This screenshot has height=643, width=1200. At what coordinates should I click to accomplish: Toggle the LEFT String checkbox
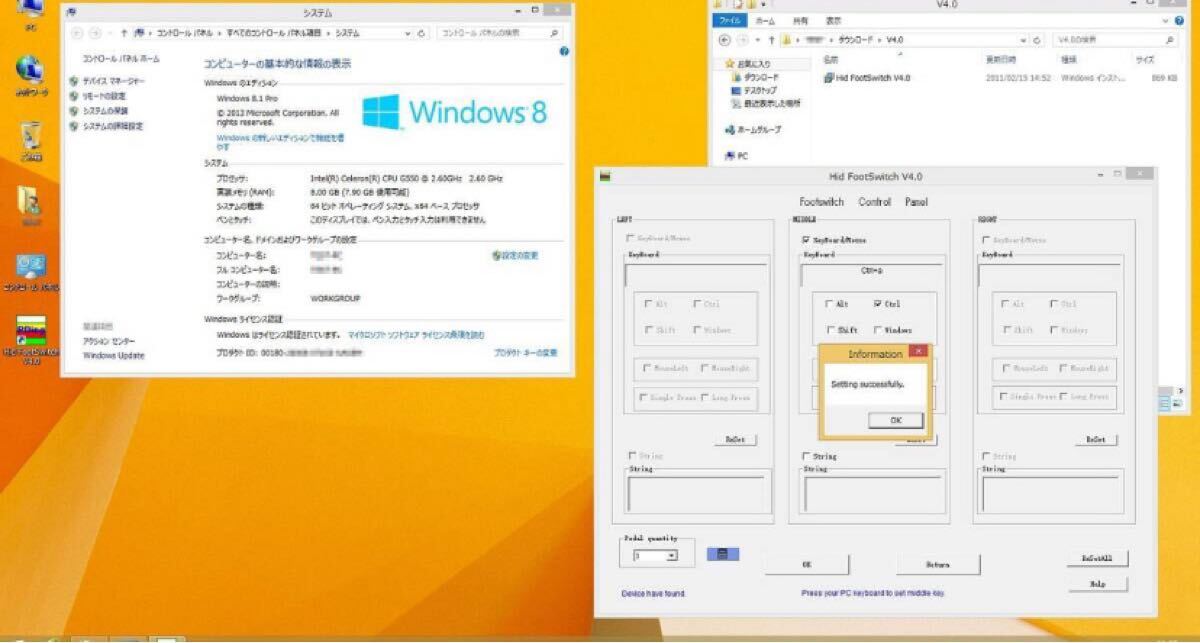630,456
